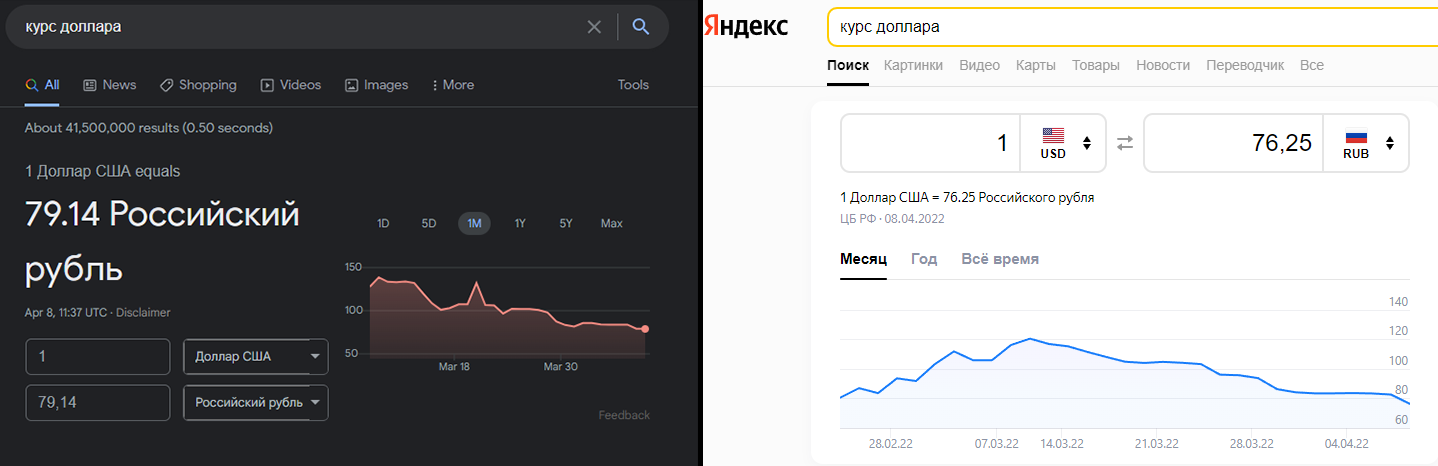Open the Disclaimer link under the rate
This screenshot has width=1438, height=466.
coord(143,313)
